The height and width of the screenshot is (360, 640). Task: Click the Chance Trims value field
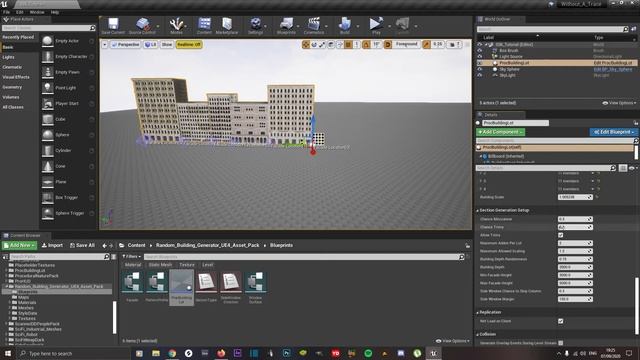[x=575, y=227]
